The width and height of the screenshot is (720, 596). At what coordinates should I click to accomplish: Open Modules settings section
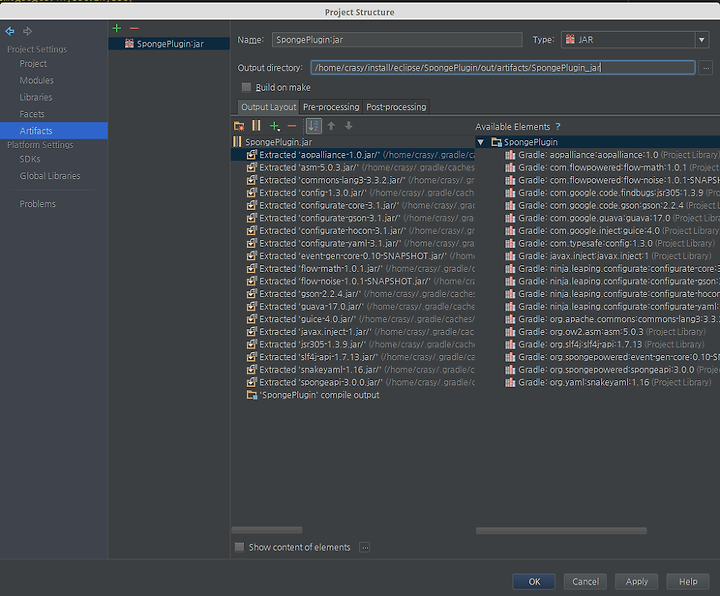(x=36, y=80)
